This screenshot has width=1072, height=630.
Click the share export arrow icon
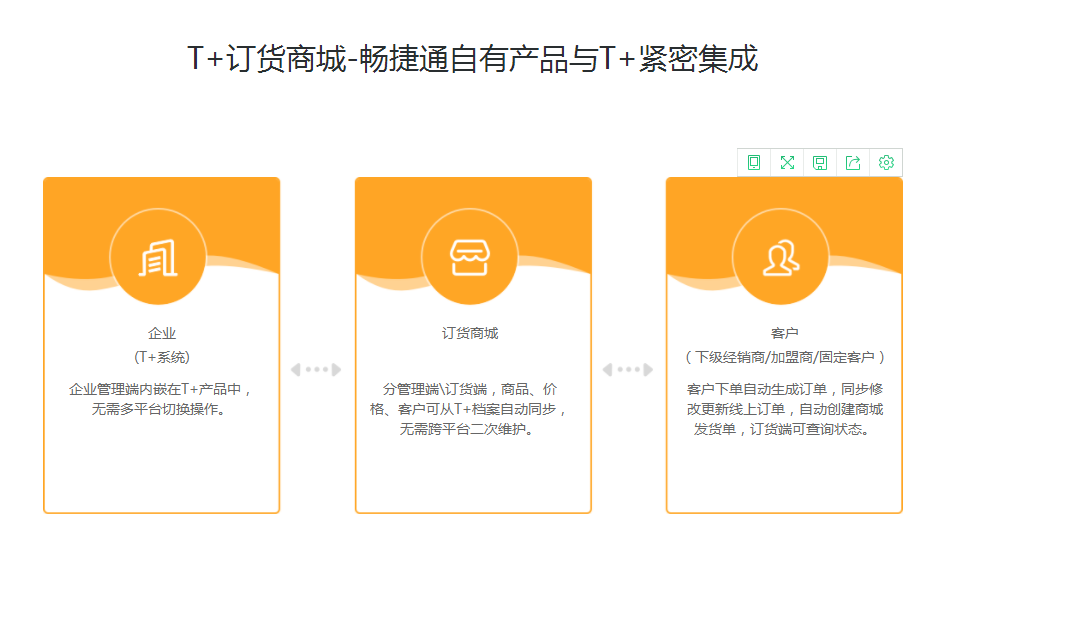[853, 163]
